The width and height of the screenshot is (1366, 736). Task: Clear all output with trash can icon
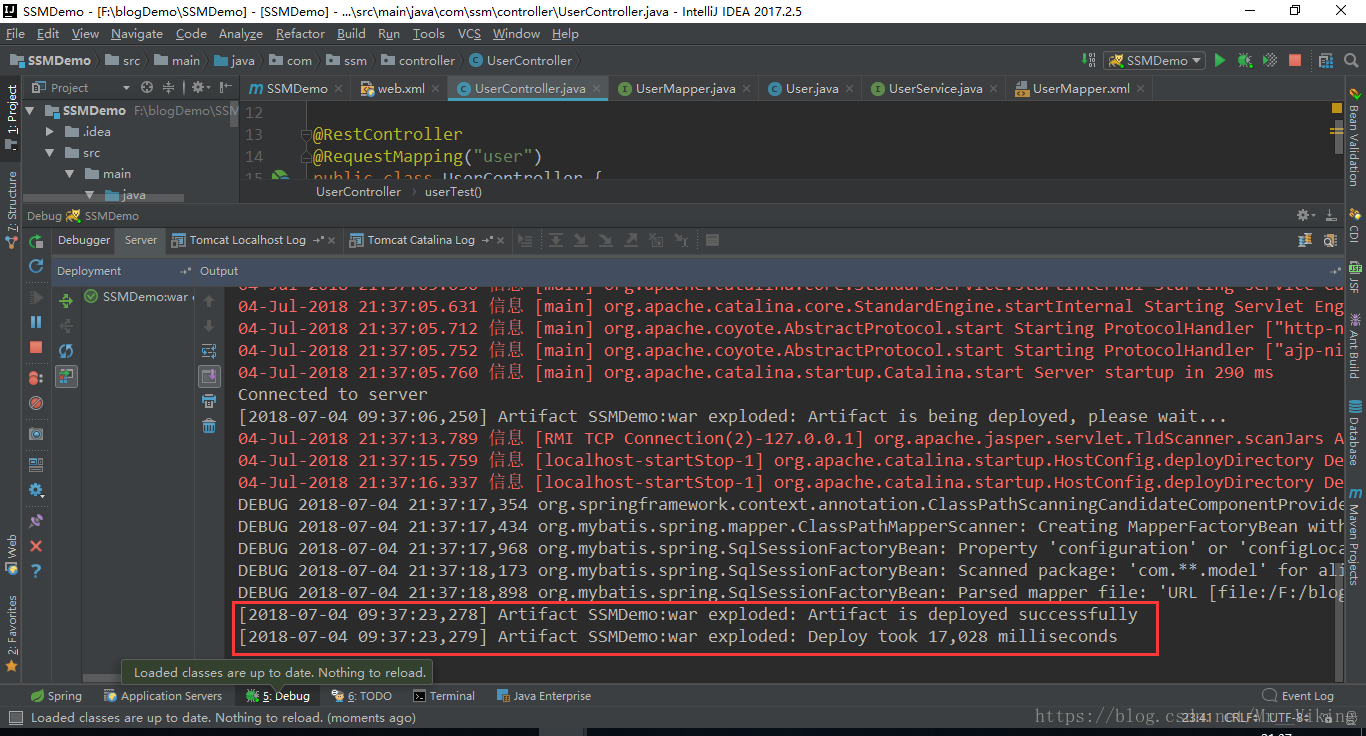click(x=209, y=426)
